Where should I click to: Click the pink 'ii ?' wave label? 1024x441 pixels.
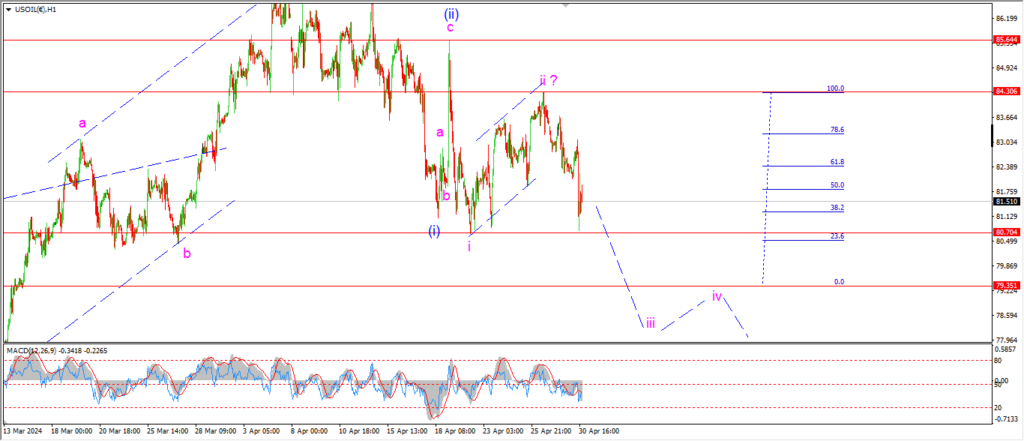pyautogui.click(x=548, y=80)
